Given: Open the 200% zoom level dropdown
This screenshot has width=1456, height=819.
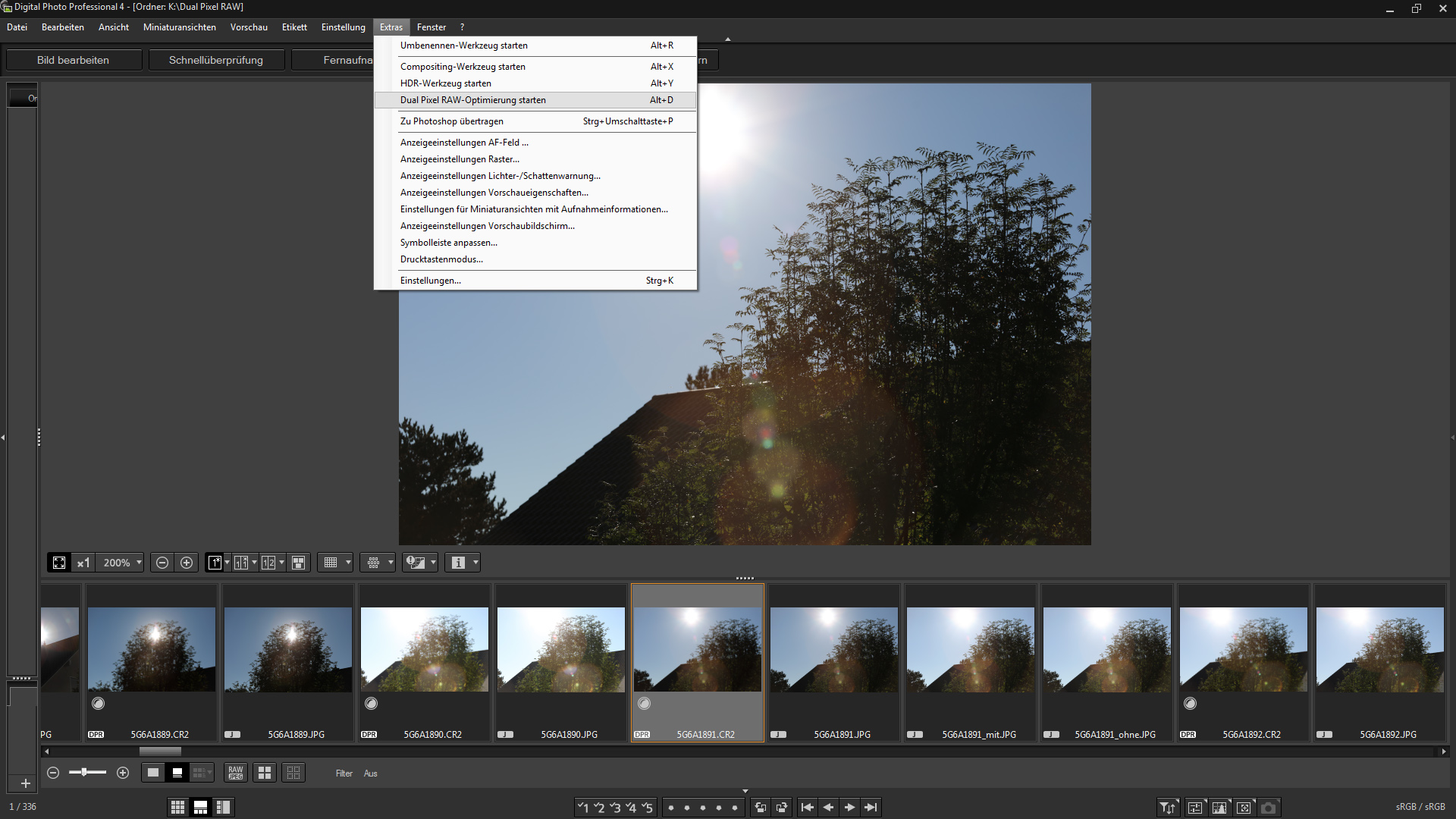Looking at the screenshot, I should [121, 563].
